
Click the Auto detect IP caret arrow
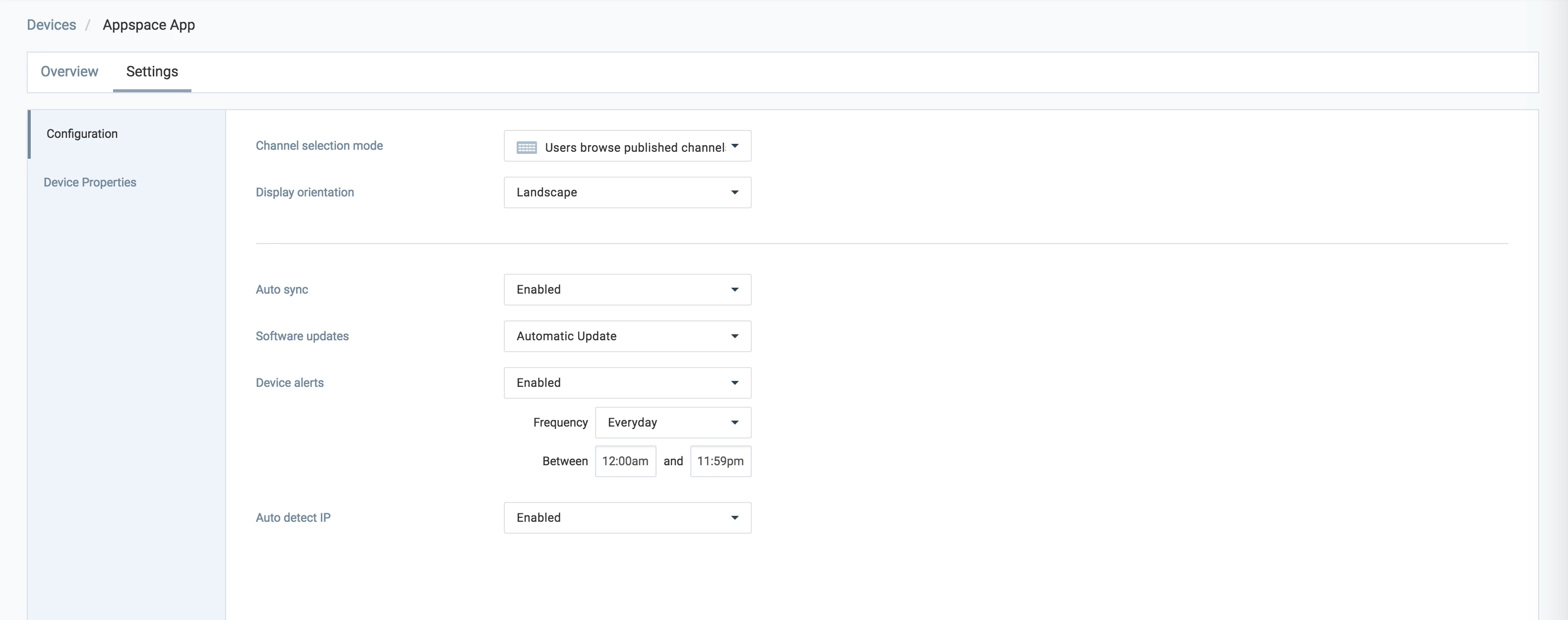(735, 518)
